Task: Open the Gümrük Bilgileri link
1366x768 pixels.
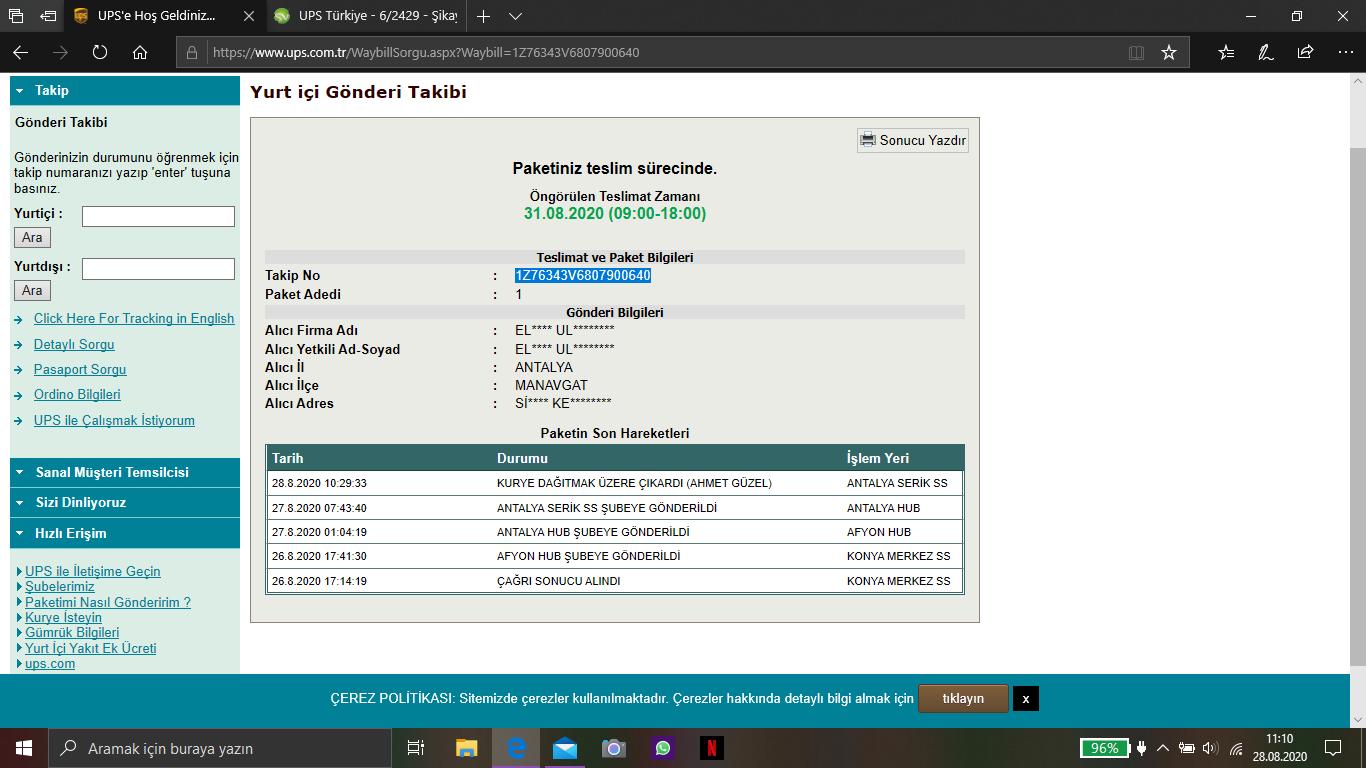Action: click(x=72, y=632)
